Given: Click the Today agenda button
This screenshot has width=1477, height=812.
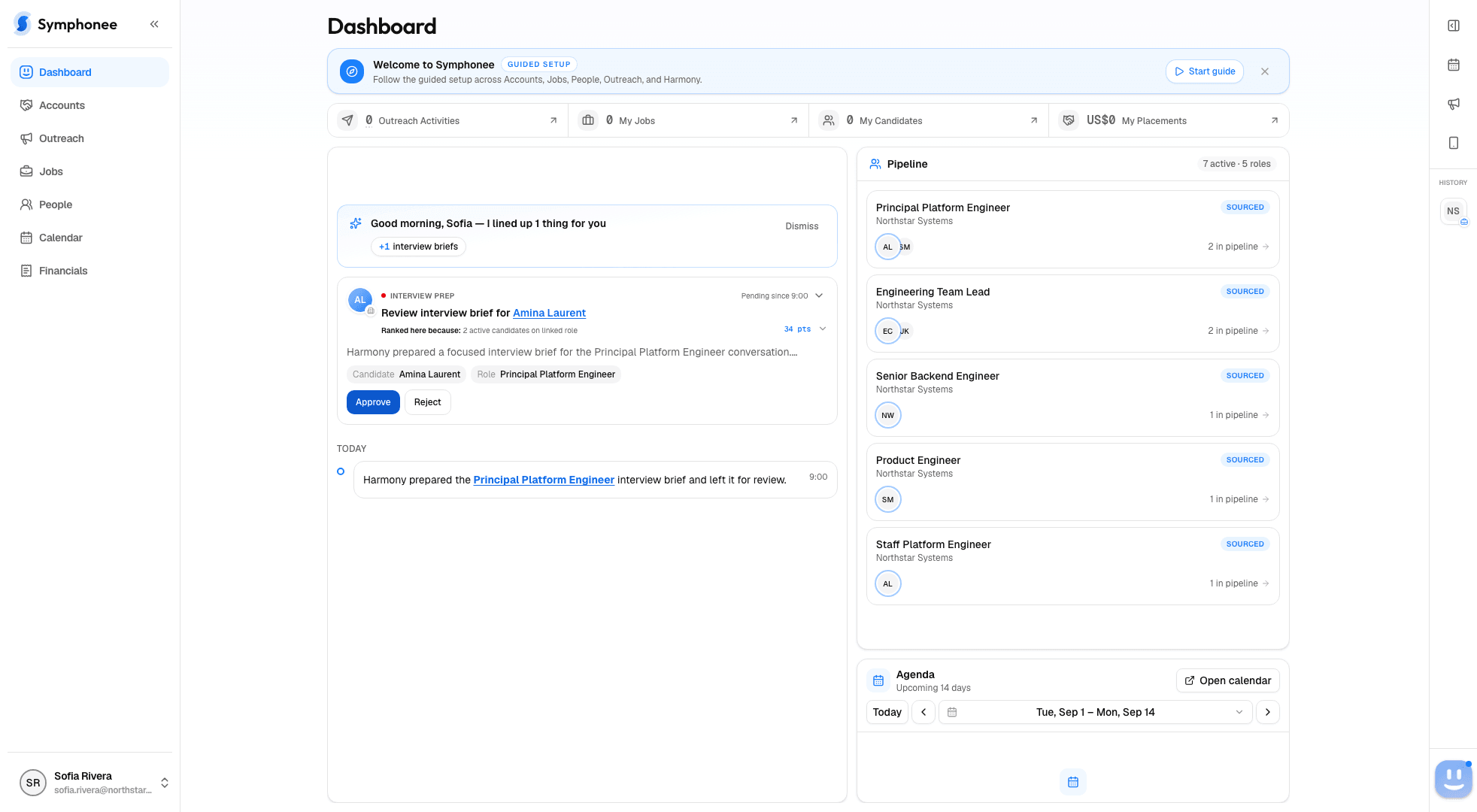Looking at the screenshot, I should [887, 712].
